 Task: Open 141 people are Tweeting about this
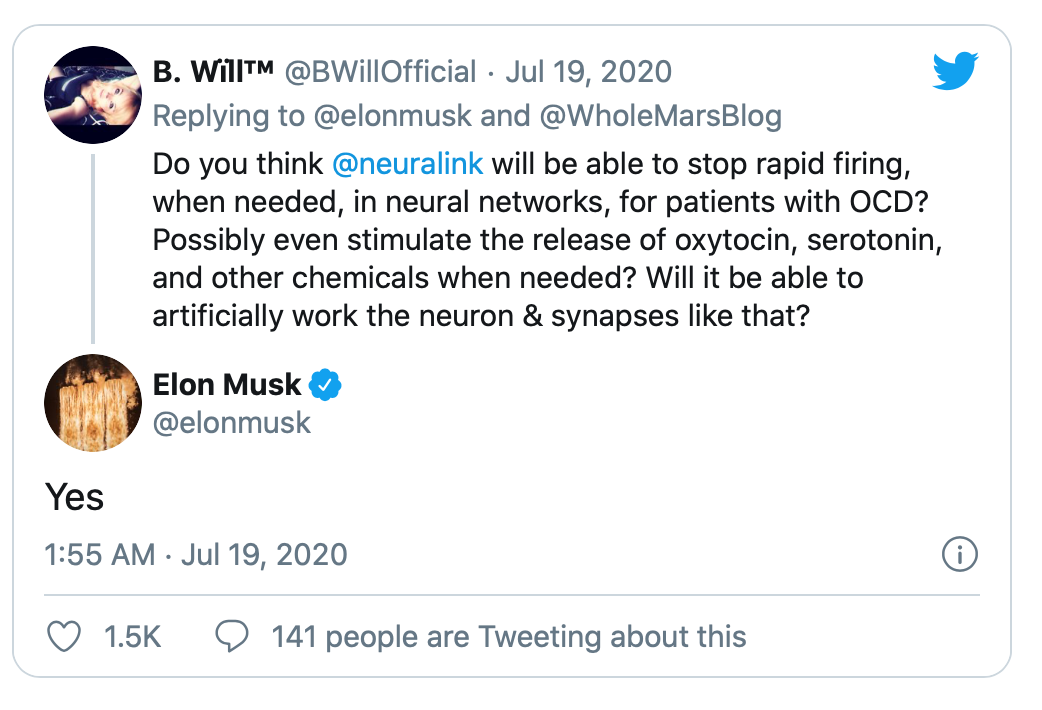click(x=509, y=637)
